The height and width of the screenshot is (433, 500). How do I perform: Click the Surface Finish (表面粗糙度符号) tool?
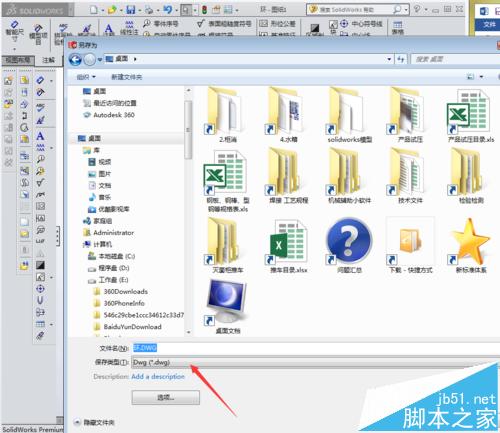(x=224, y=23)
